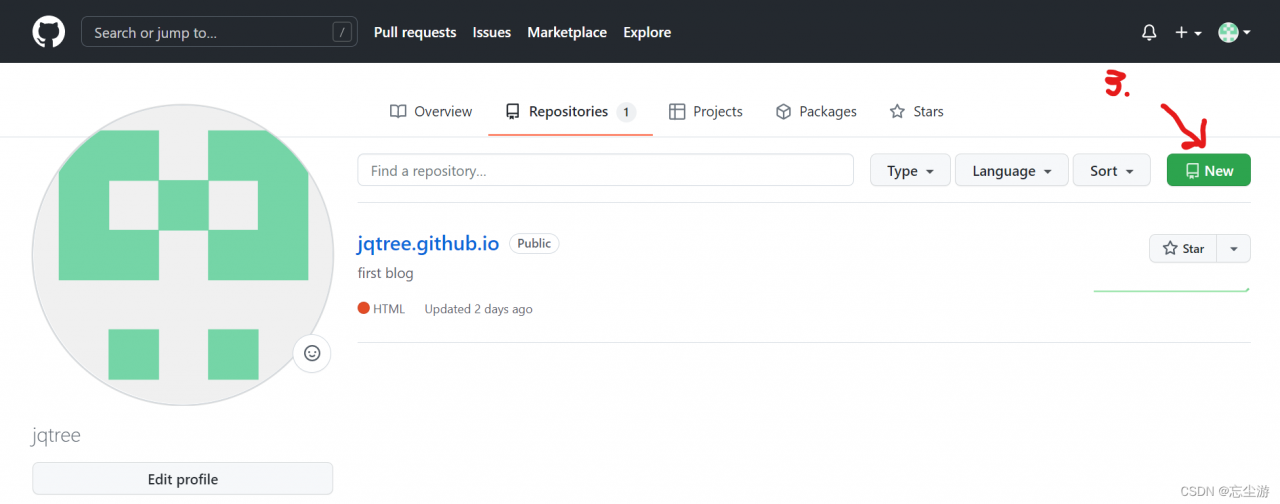Screen dimensions: 1280x504
Task: Switch to the Overview tab
Action: click(431, 112)
